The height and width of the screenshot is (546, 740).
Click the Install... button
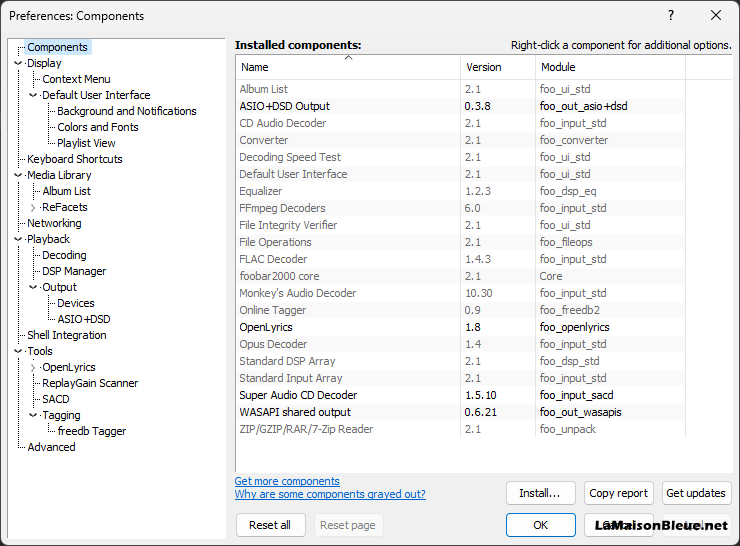[x=540, y=493]
